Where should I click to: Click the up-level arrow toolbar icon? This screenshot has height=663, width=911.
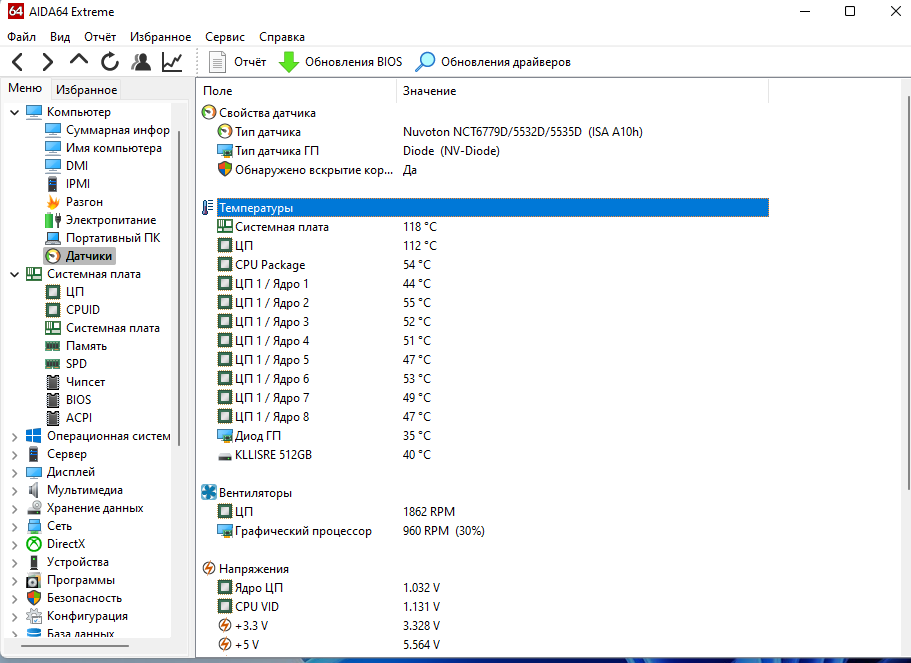pyautogui.click(x=79, y=60)
